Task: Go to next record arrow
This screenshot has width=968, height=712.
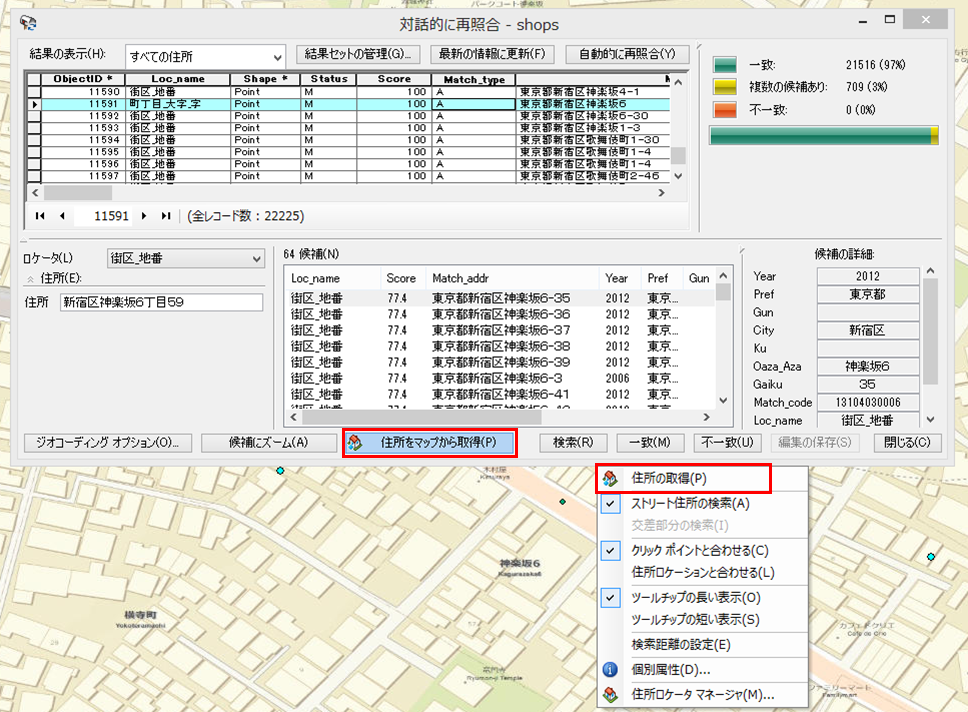Action: (145, 216)
